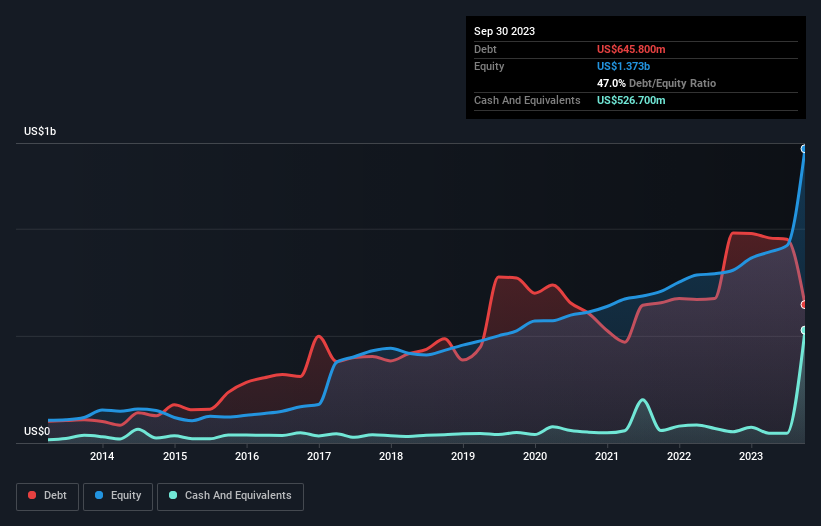Toggle Cash And Equivalents legend button

(x=230, y=496)
